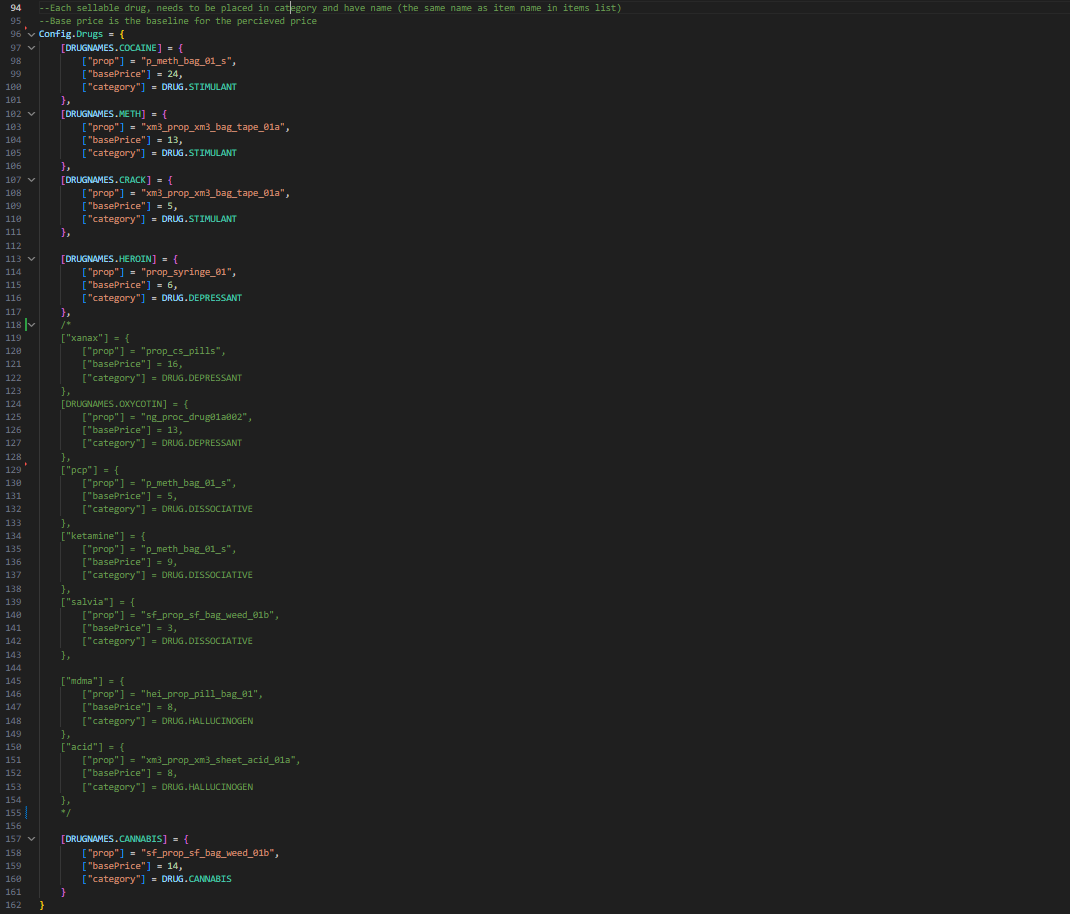Click "ng_proc_drug01a002" string
The image size is (1070, 914).
coord(194,417)
